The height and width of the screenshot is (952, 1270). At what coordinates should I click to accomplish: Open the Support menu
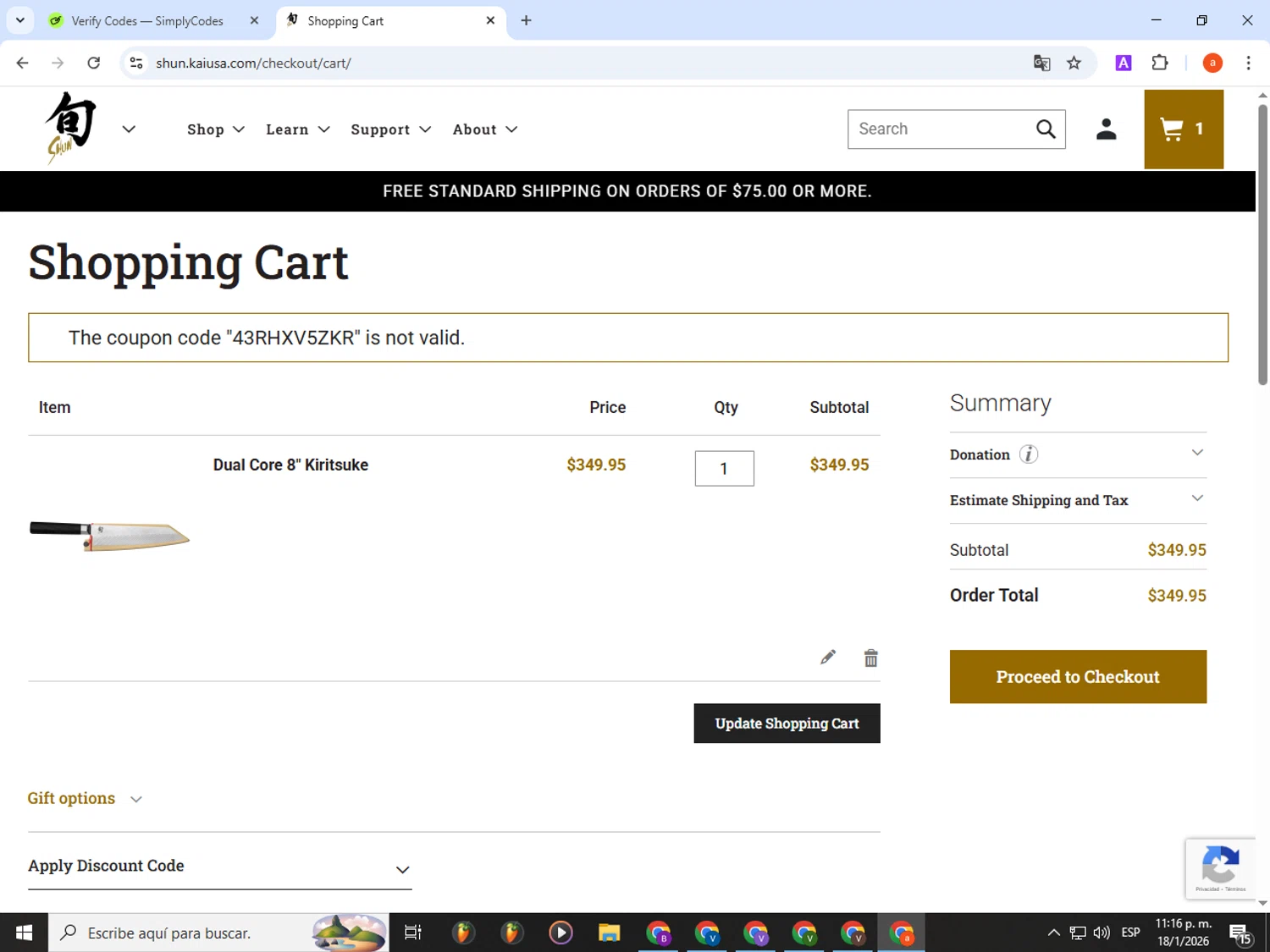click(x=391, y=129)
